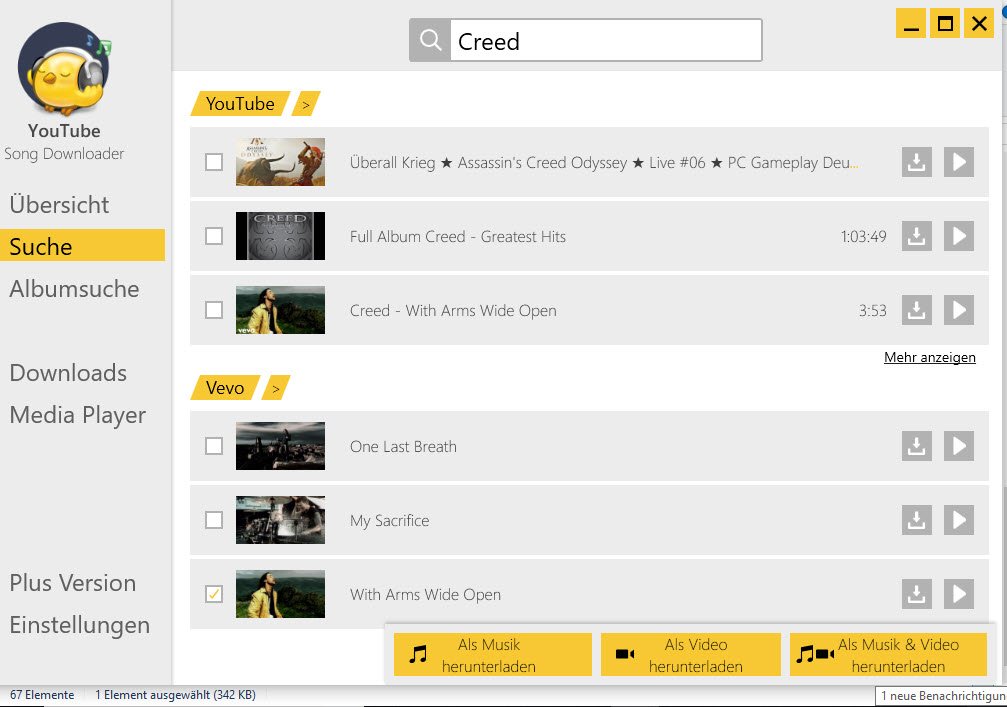
Task: Download Creed - With Arms Wide Open
Action: tap(916, 310)
